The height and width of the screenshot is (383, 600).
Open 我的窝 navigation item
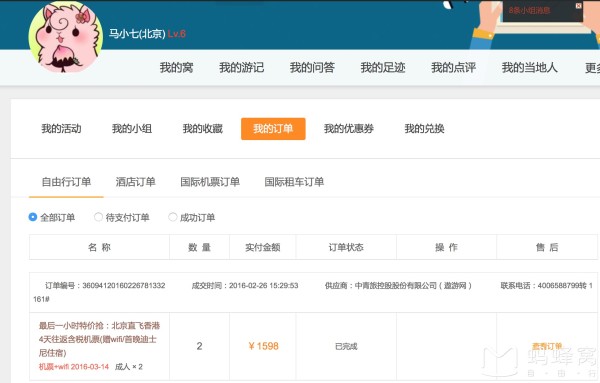[x=176, y=68]
